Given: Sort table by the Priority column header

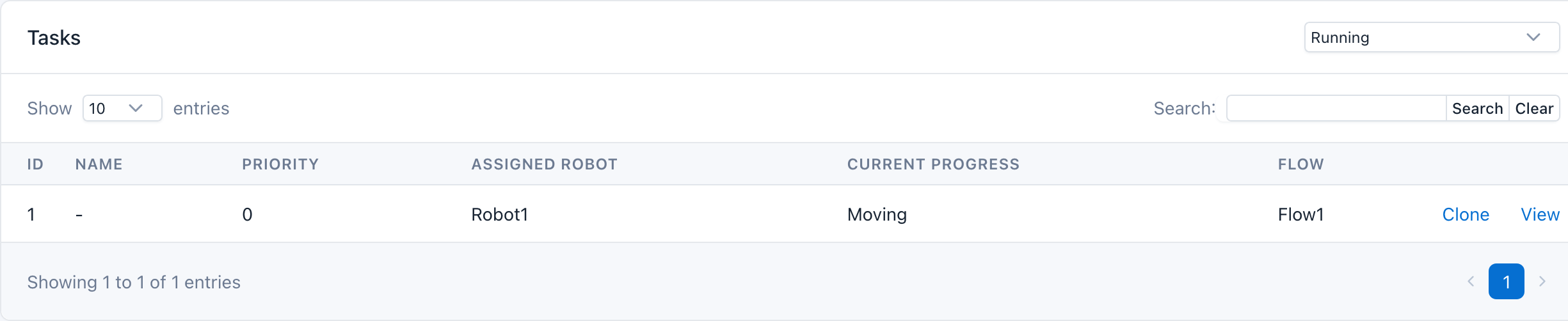Looking at the screenshot, I should click(280, 164).
